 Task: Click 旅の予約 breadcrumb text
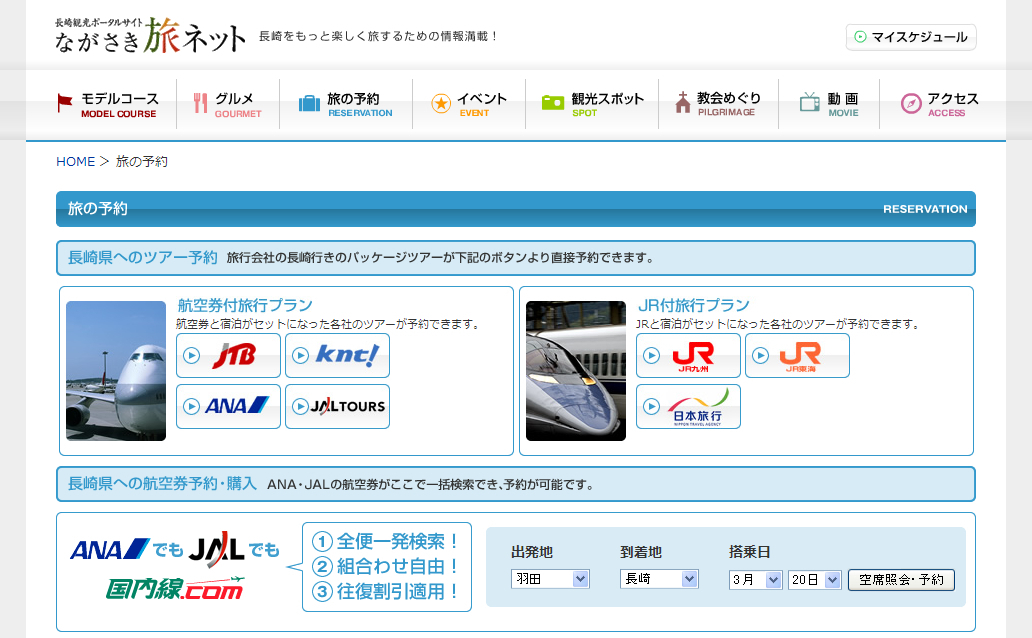click(142, 161)
